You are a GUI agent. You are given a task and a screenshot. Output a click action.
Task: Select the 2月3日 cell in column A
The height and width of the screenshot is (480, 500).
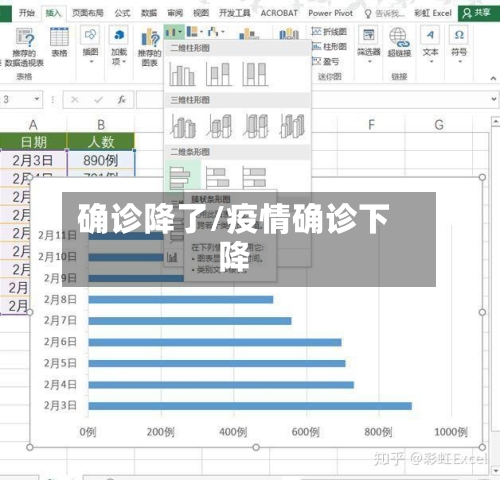pyautogui.click(x=33, y=160)
